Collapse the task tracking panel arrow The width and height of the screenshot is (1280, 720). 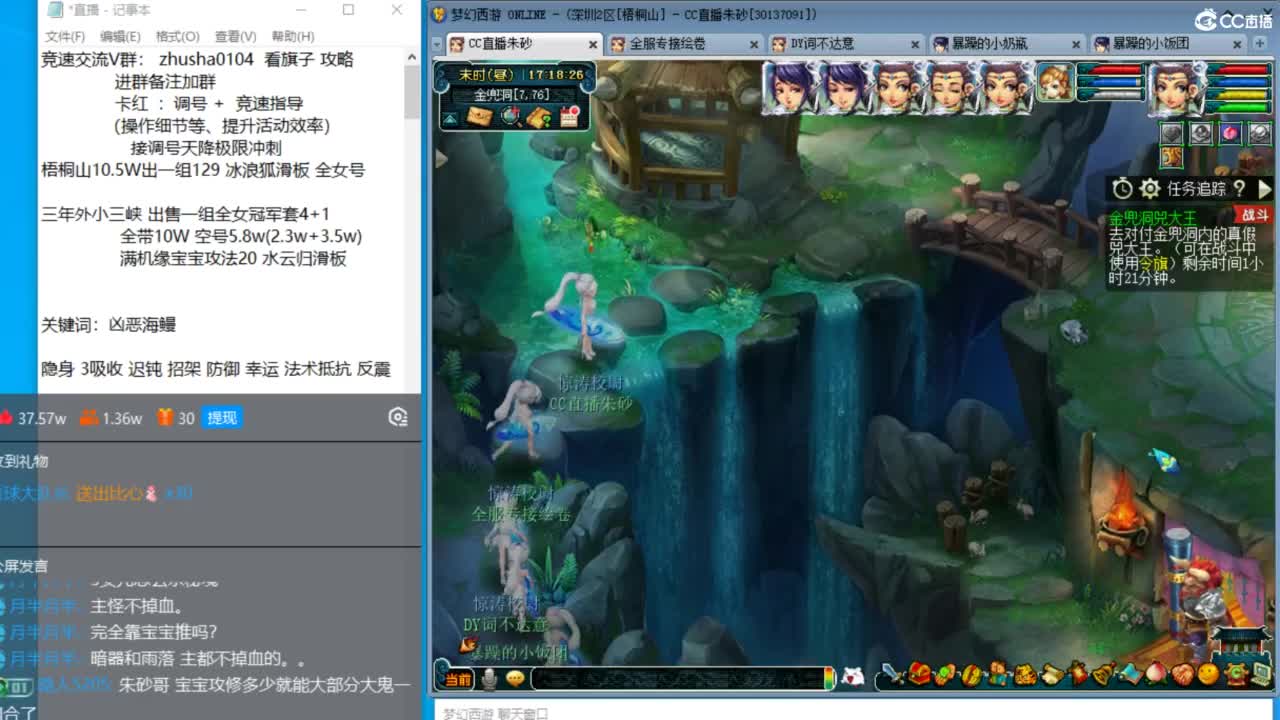click(x=1264, y=188)
